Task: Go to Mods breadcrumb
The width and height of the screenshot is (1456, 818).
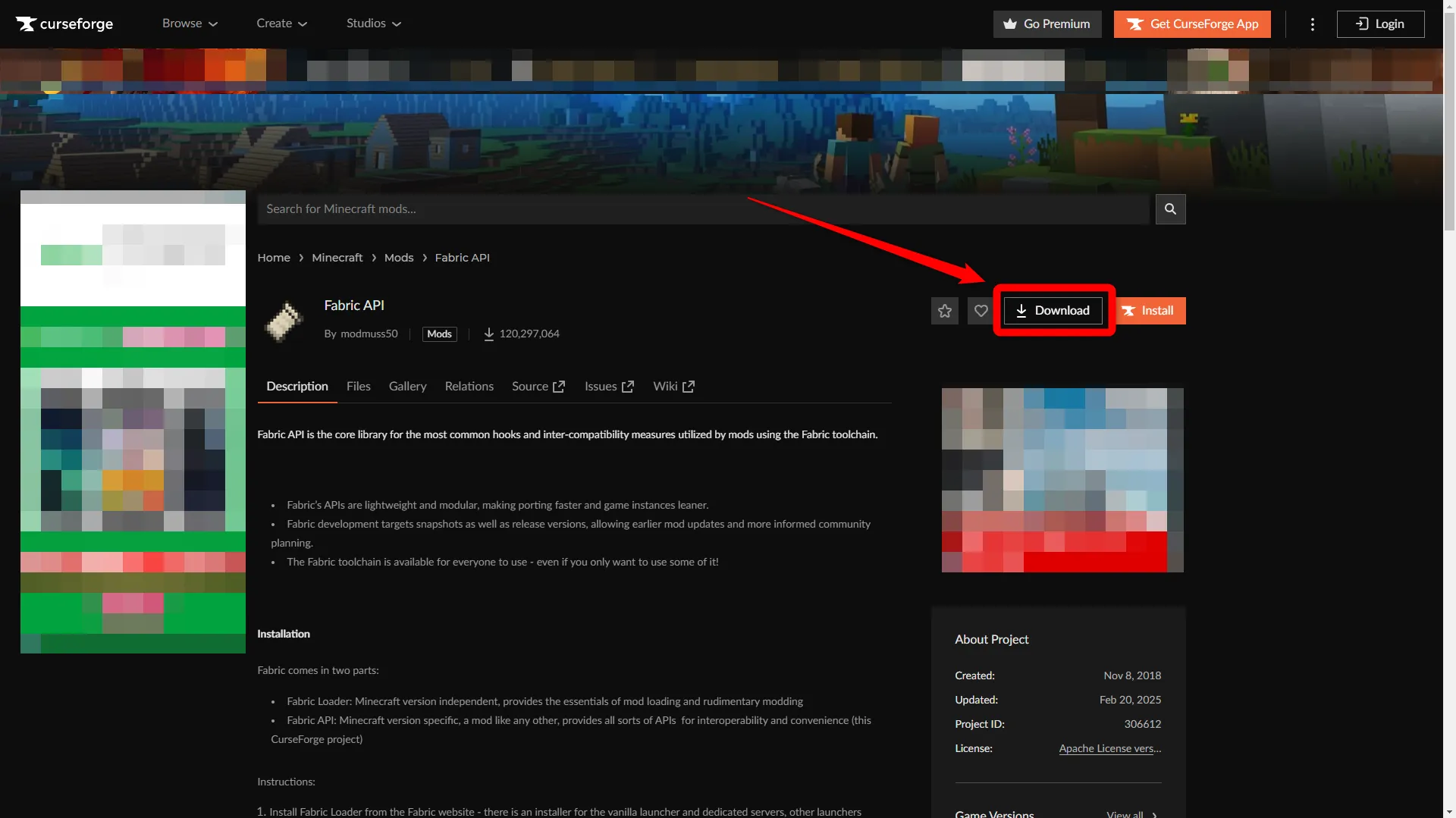Action: coord(399,258)
